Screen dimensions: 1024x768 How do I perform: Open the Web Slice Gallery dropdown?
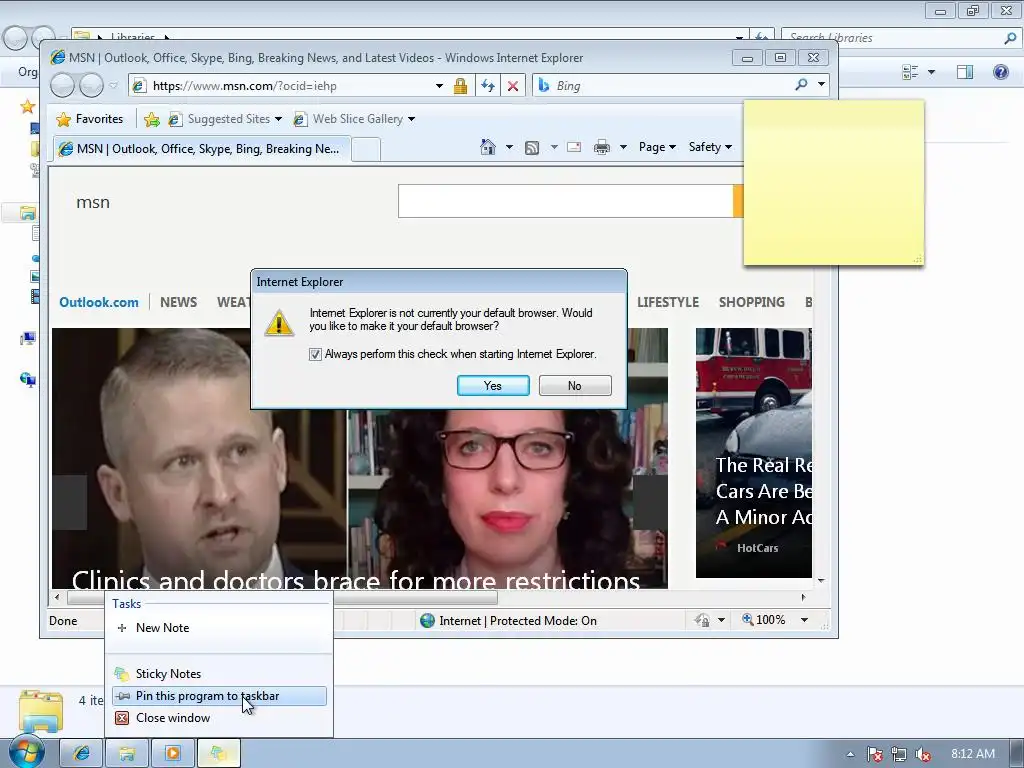click(x=411, y=119)
